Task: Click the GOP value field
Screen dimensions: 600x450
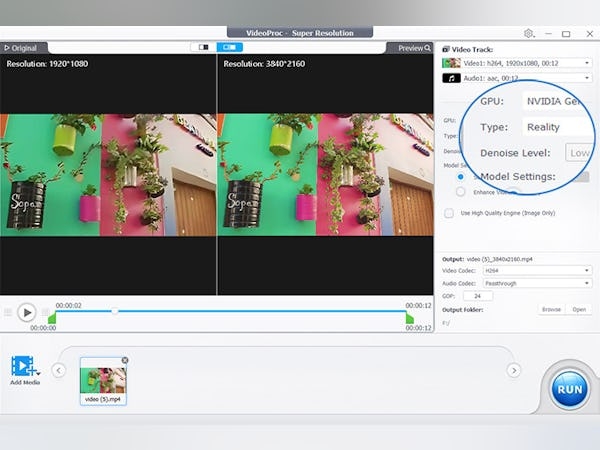Action: coord(478,296)
